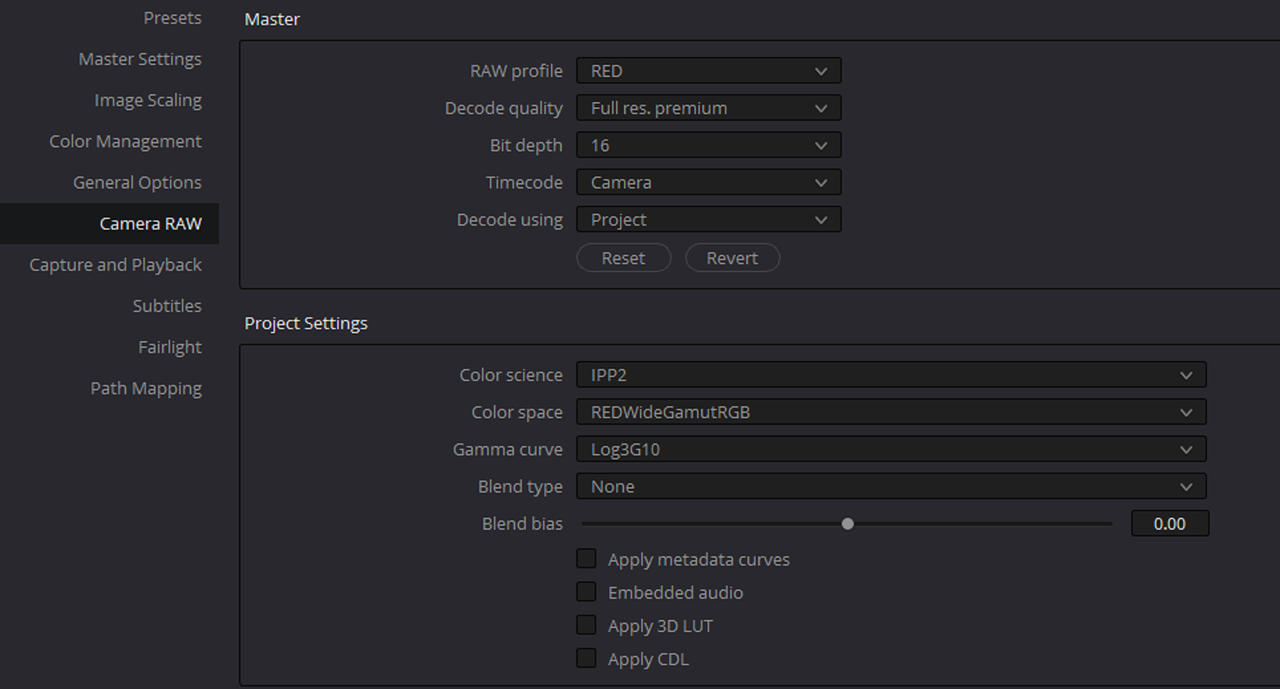Open the RAW profile dropdown
This screenshot has height=689, width=1280.
pos(708,71)
